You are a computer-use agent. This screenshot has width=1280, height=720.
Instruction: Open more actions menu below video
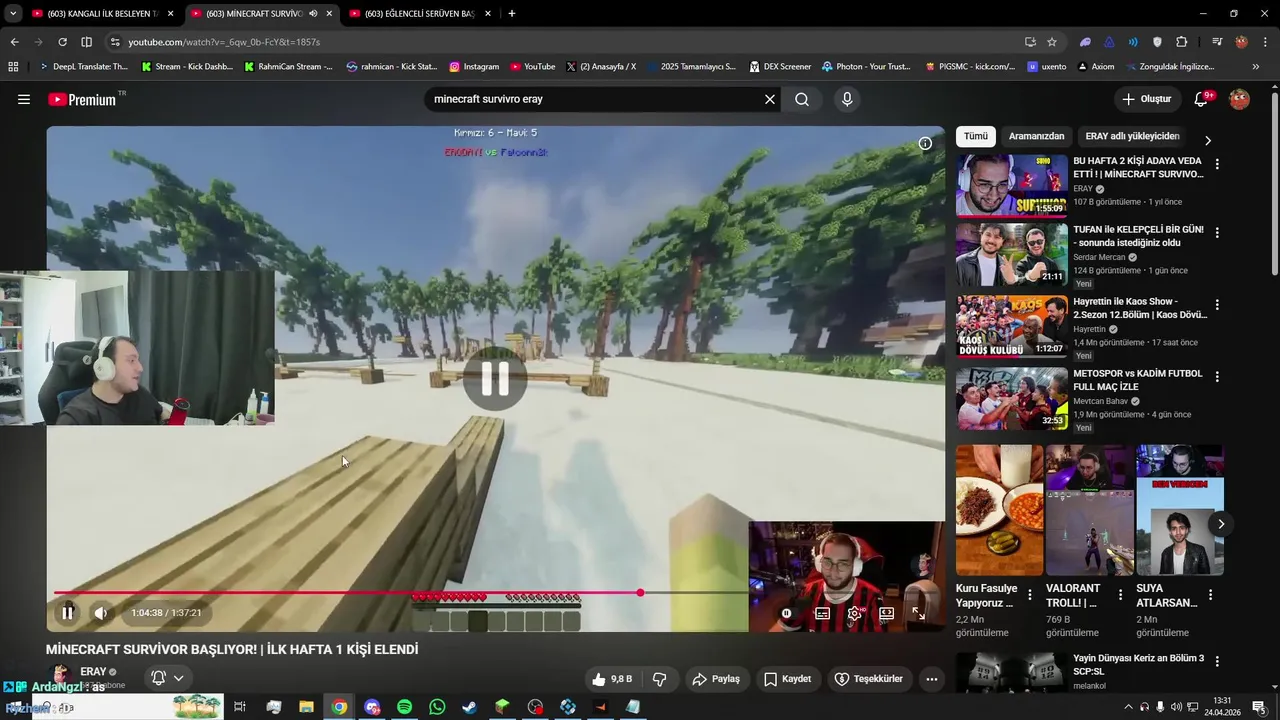(x=931, y=679)
